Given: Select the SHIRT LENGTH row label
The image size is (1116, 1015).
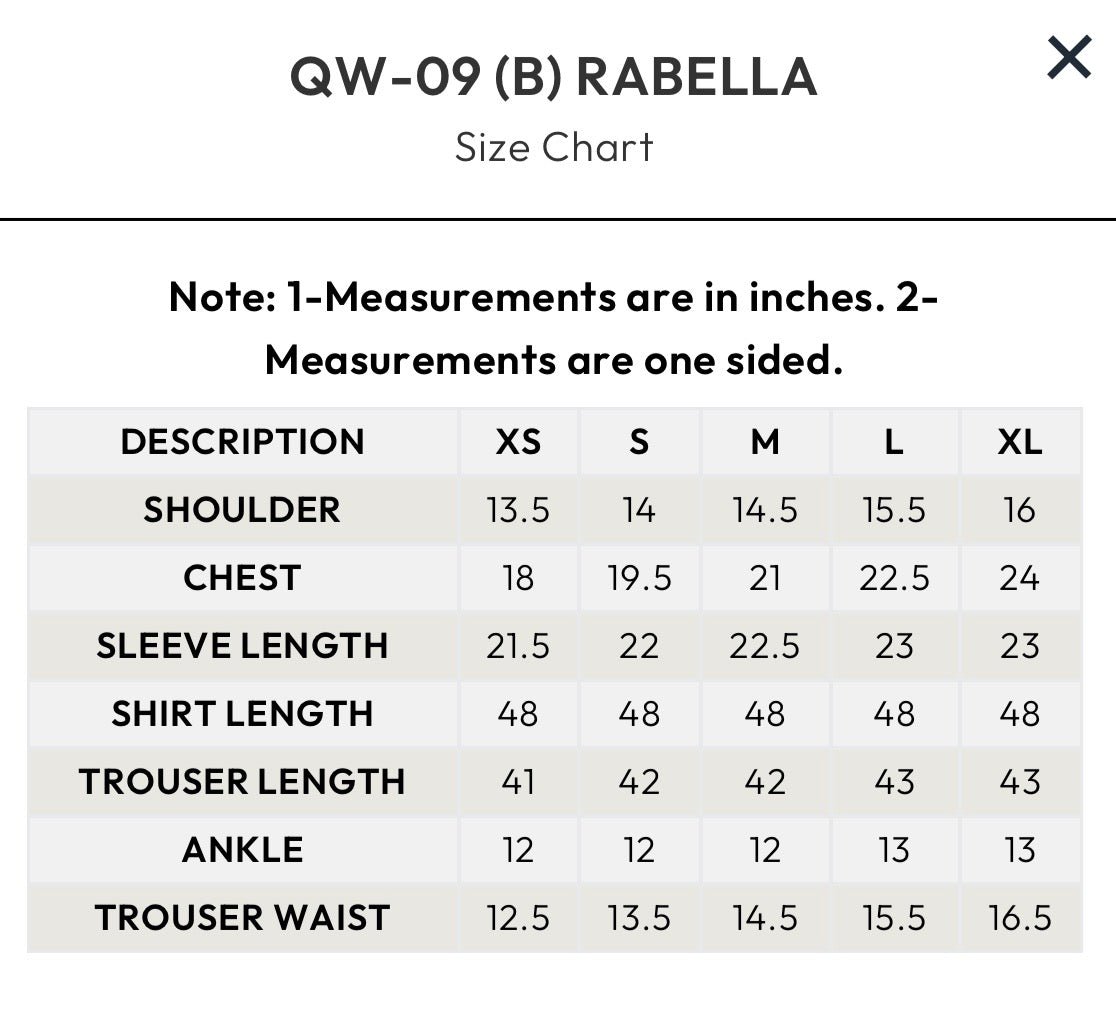Looking at the screenshot, I should (x=243, y=714).
